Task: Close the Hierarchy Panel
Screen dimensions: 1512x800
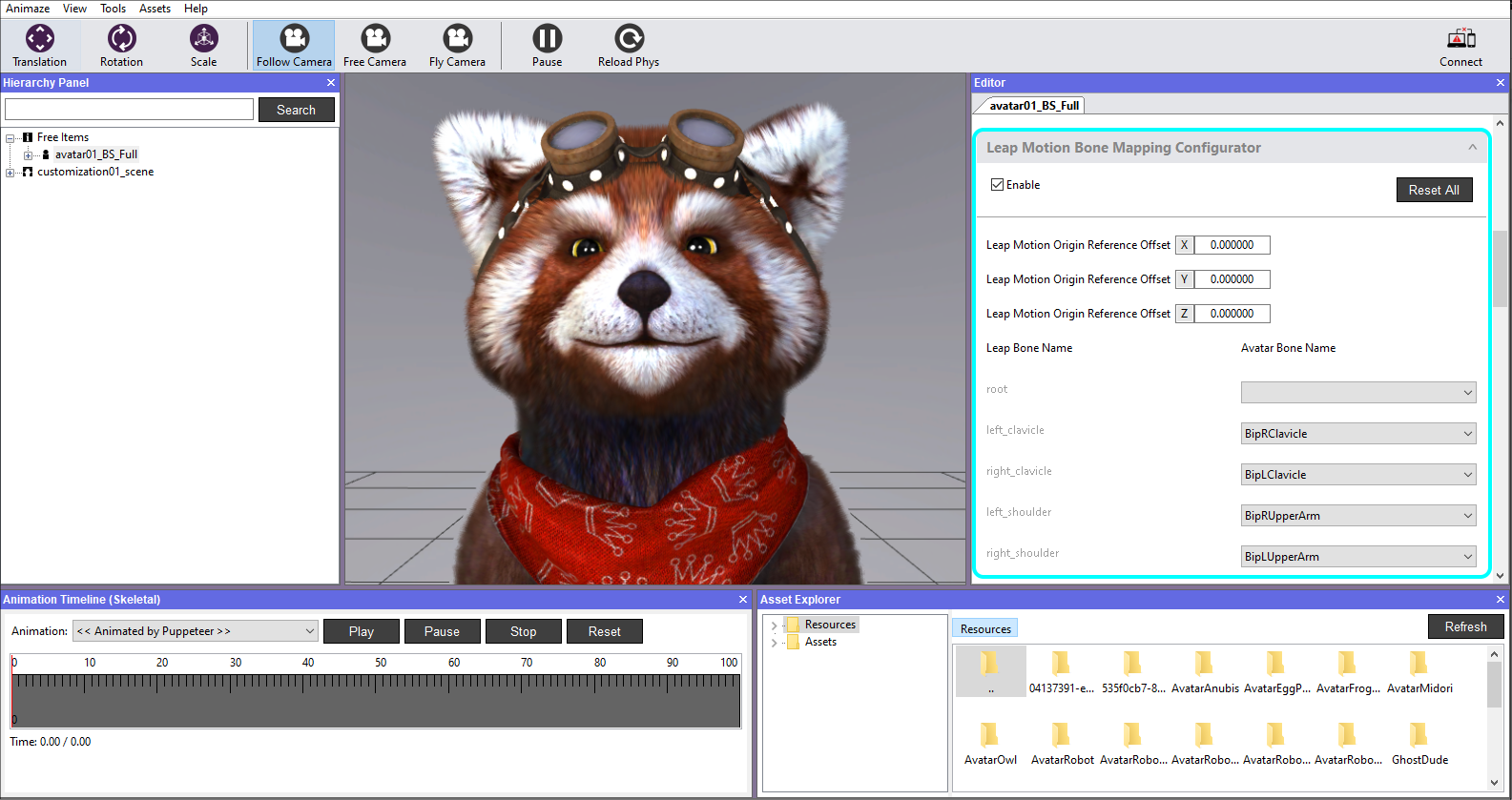Action: pos(331,83)
